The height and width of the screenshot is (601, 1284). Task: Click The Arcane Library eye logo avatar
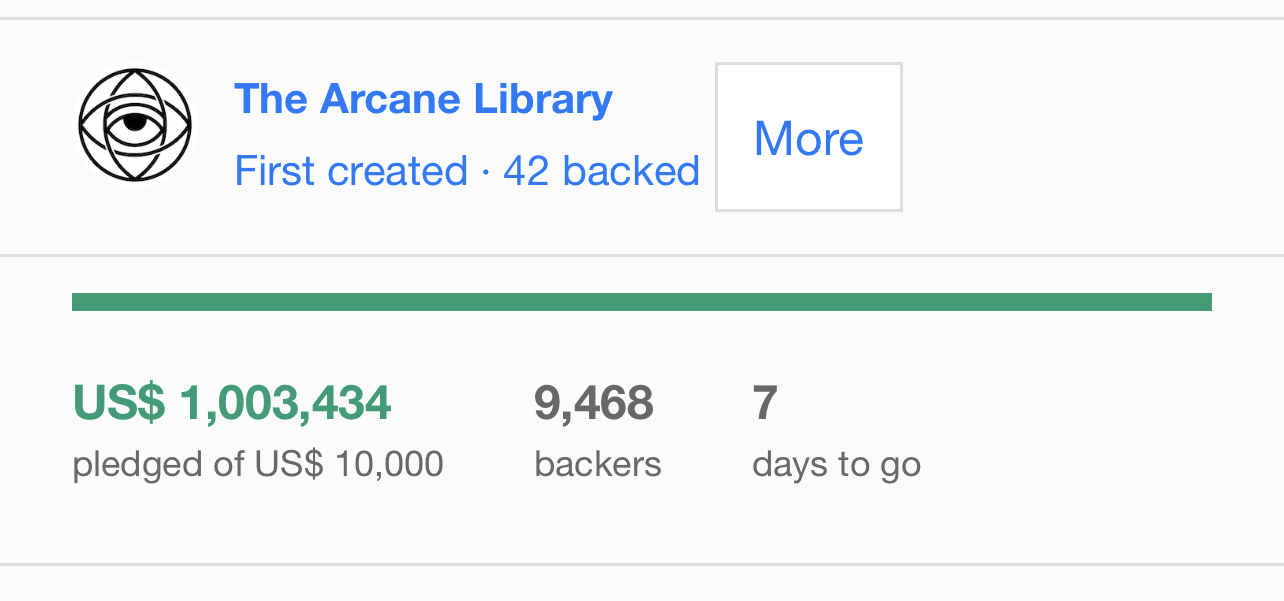coord(135,126)
